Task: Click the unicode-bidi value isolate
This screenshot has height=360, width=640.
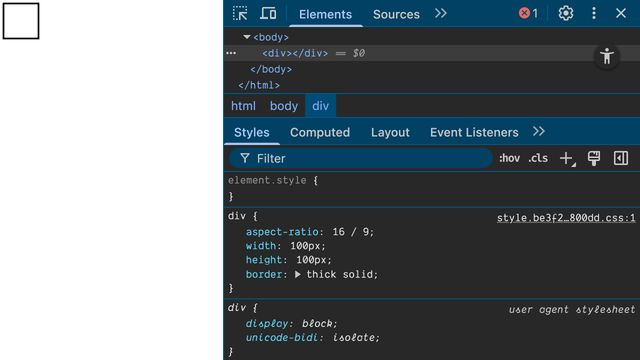Action: pos(353,338)
